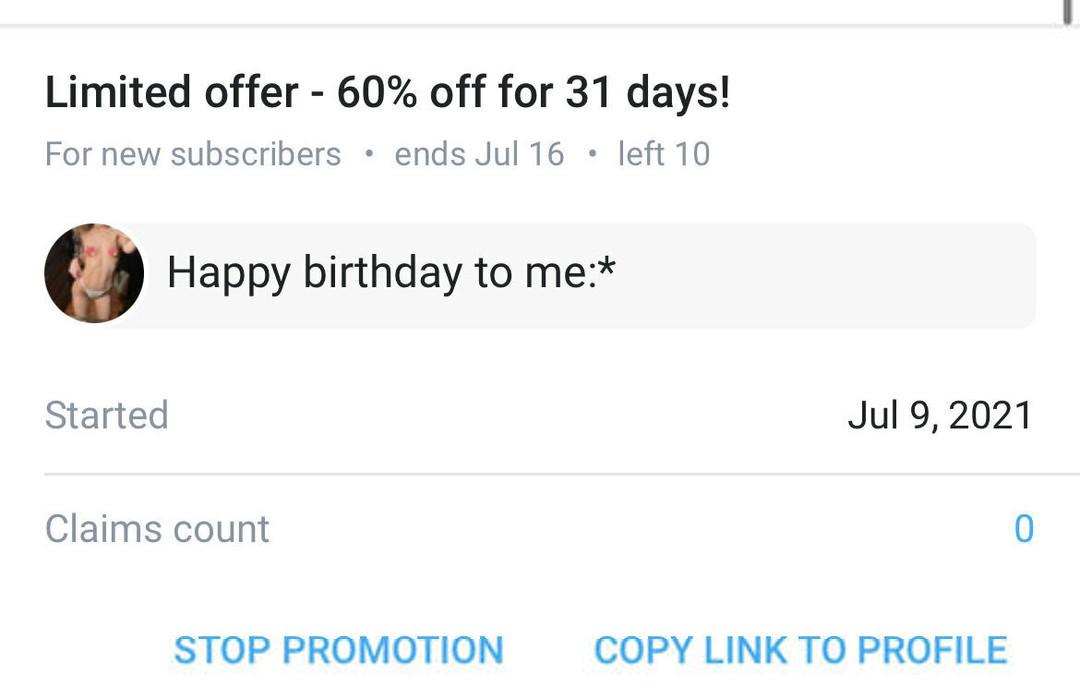Click the top border line above the heading
The width and height of the screenshot is (1080, 687).
coord(540,25)
